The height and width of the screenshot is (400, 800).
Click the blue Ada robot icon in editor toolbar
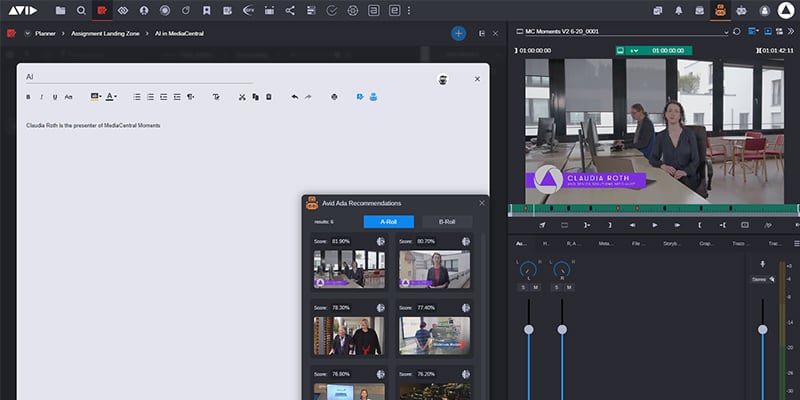click(x=373, y=96)
